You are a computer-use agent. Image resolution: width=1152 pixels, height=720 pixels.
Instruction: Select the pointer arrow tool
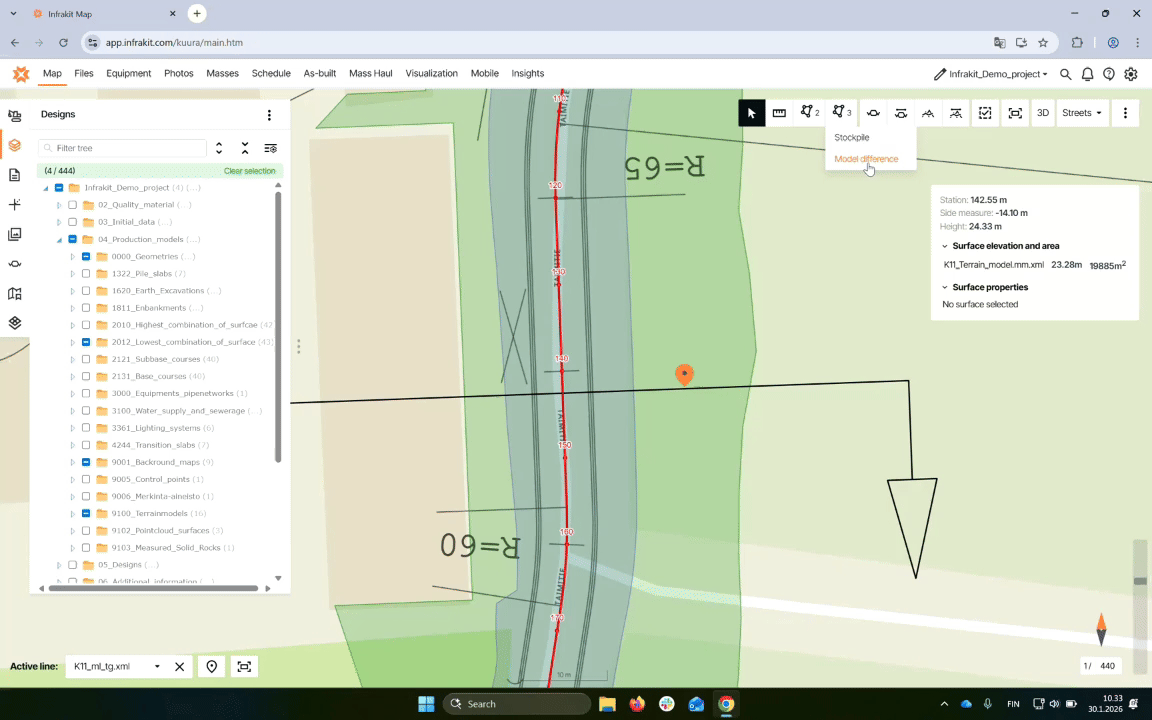tap(752, 113)
